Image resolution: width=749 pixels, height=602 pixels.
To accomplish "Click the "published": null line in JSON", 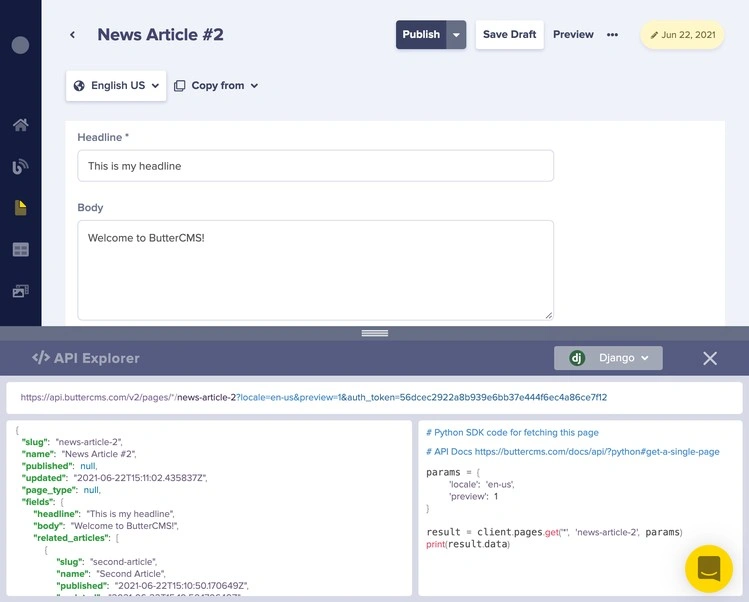I will pyautogui.click(x=59, y=466).
